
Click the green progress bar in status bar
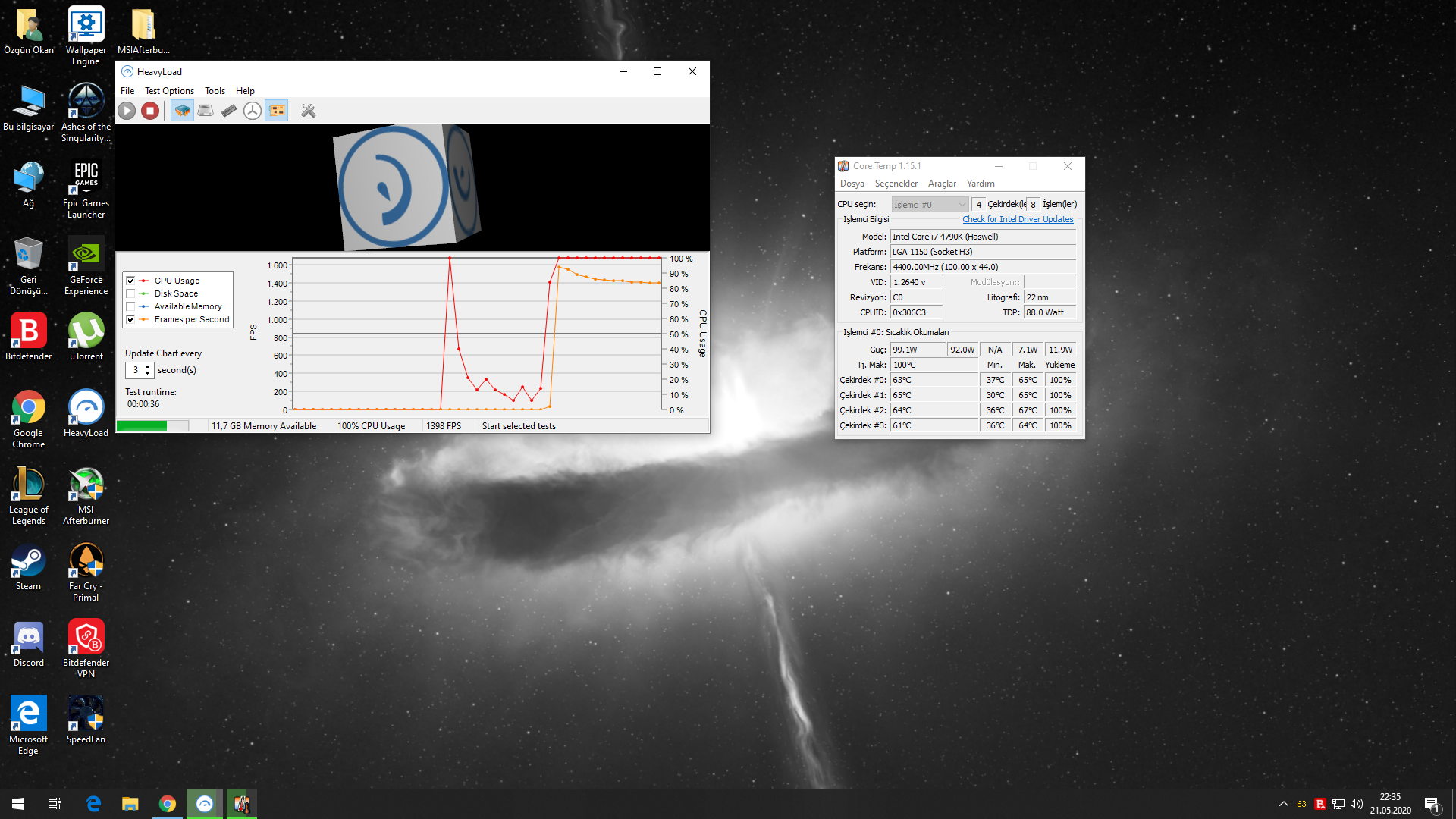click(152, 426)
